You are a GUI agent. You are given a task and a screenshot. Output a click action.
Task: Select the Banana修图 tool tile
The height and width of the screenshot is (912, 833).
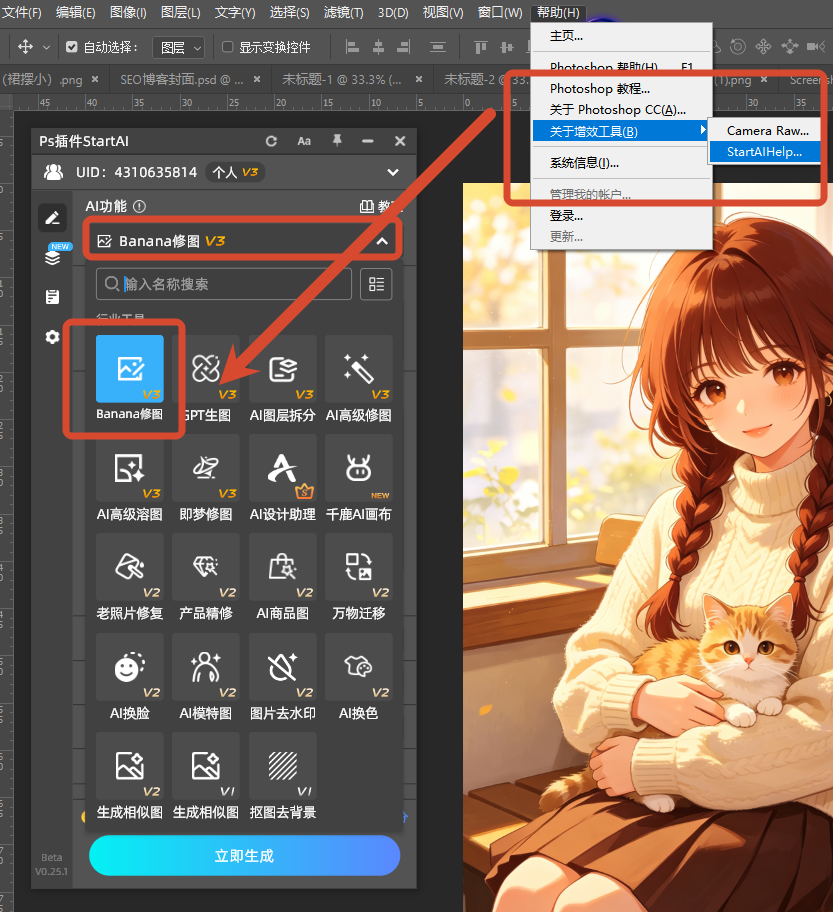point(130,369)
